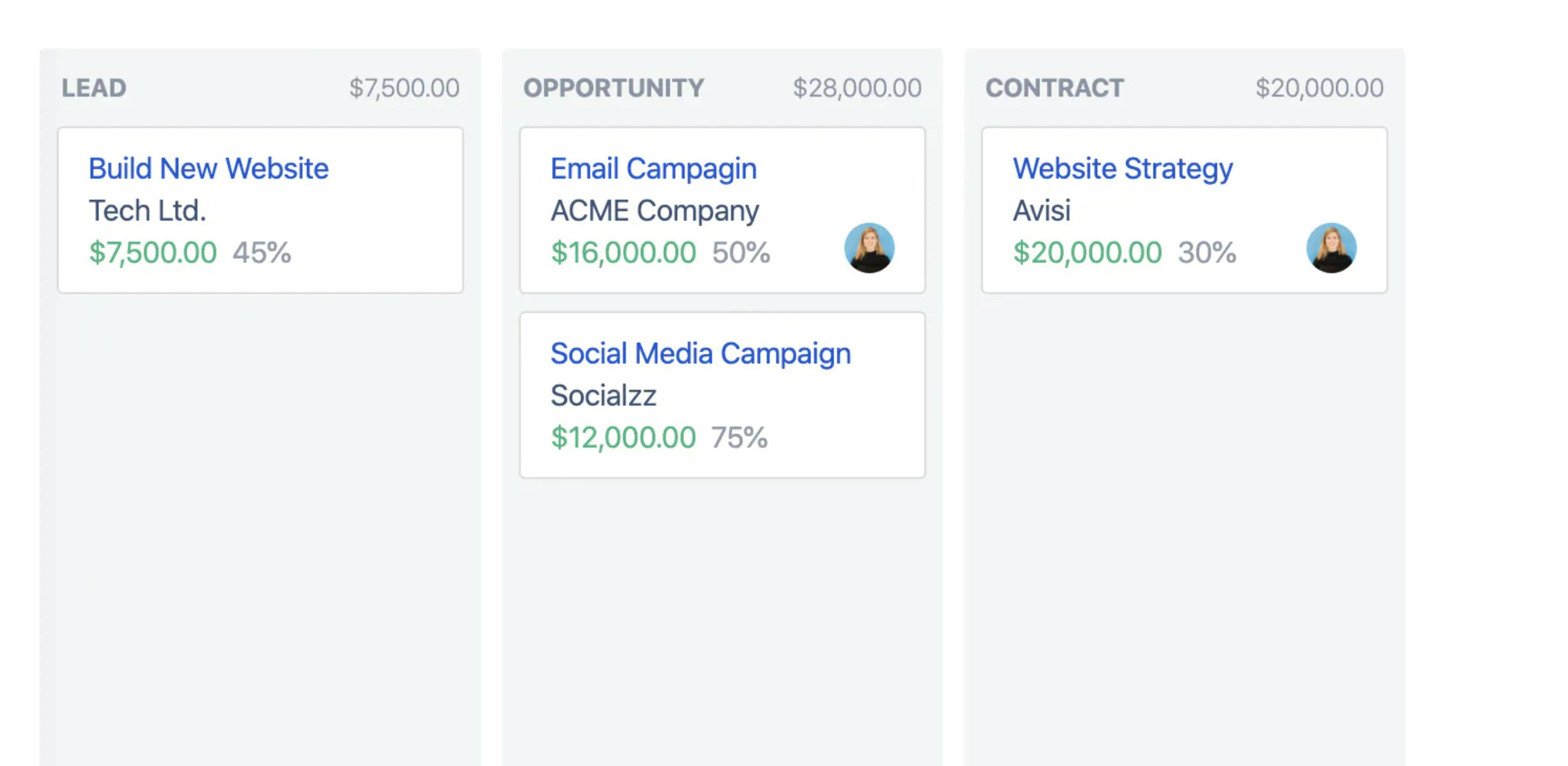Select the Tech Ltd. company name
Viewport: 1568px width, 766px height.
click(148, 211)
